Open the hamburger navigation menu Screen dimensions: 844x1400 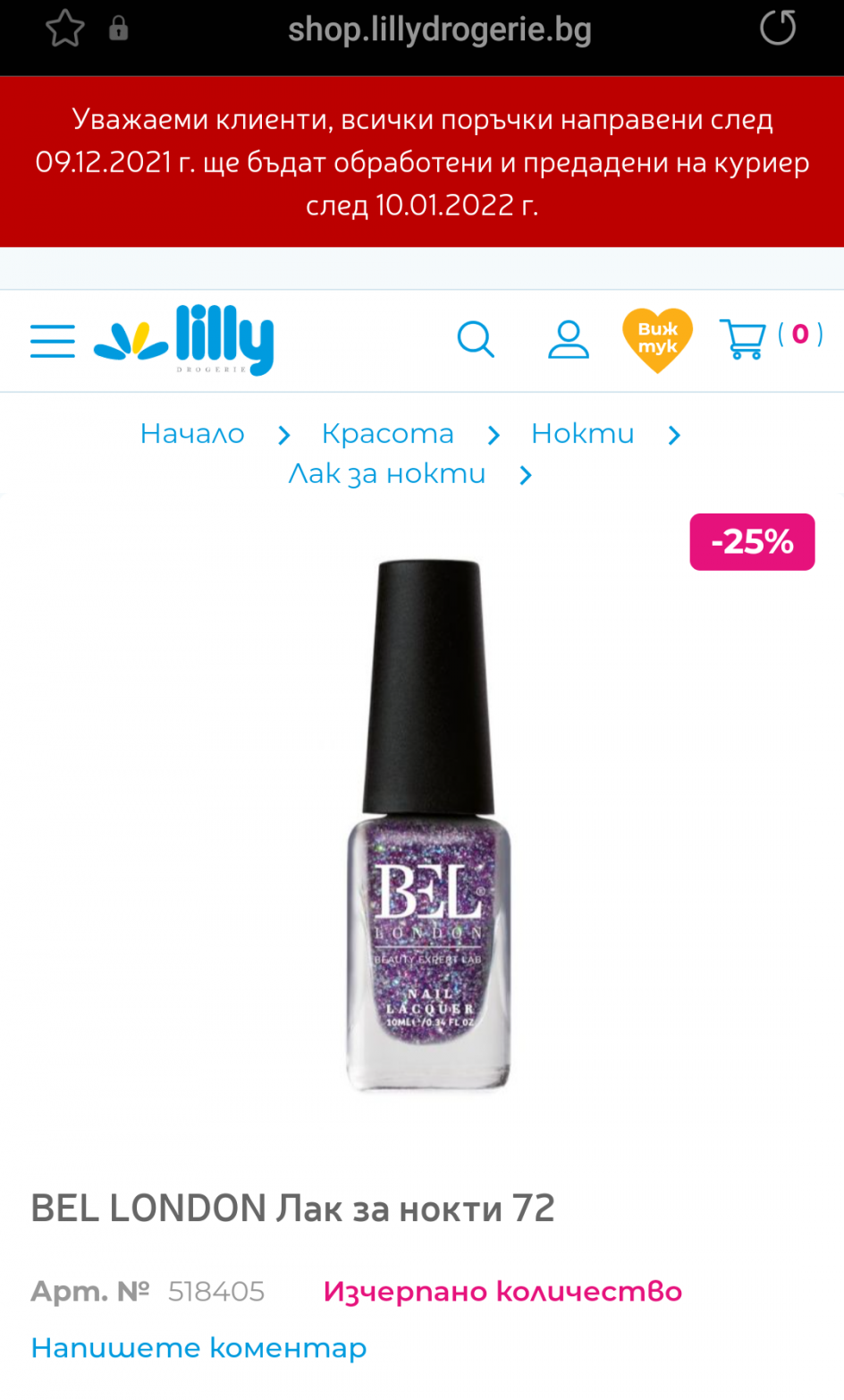click(52, 341)
